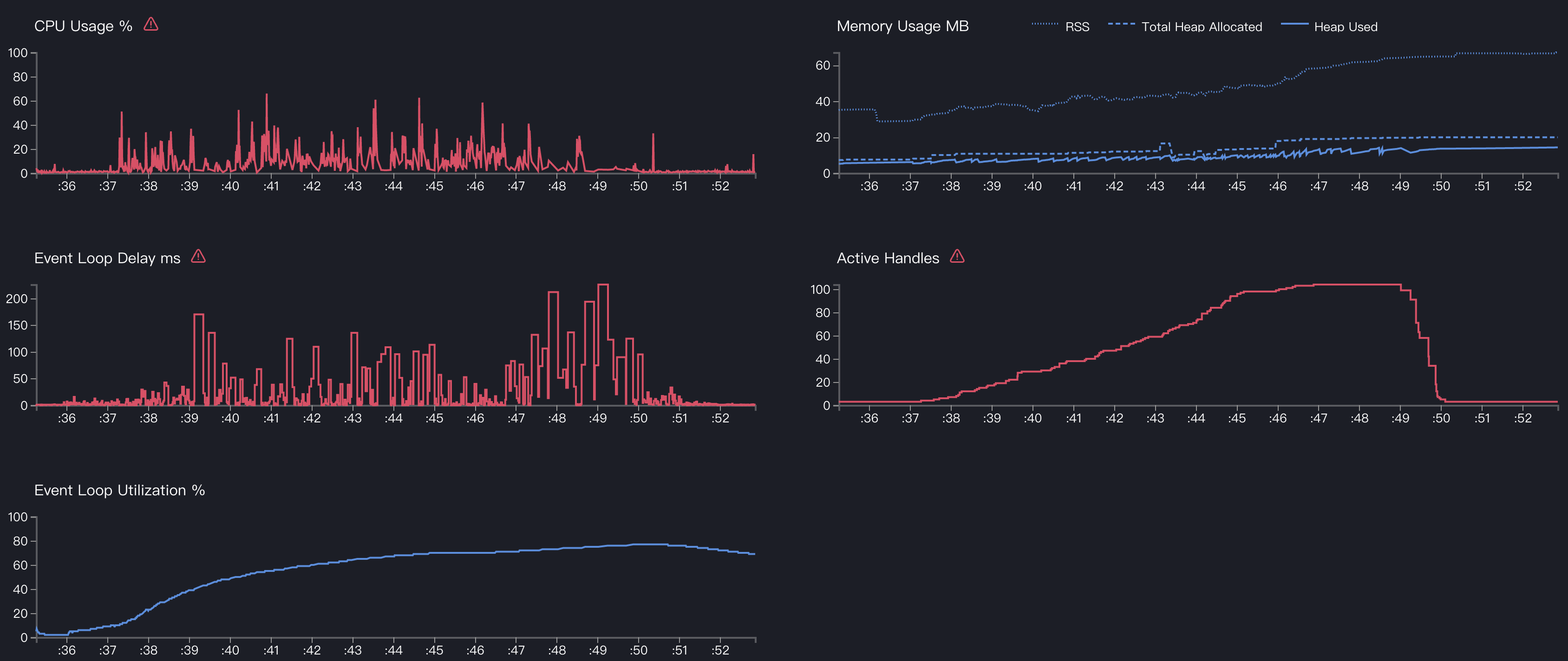Select the Active Handles chart title
The height and width of the screenshot is (661, 1568).
tap(888, 259)
